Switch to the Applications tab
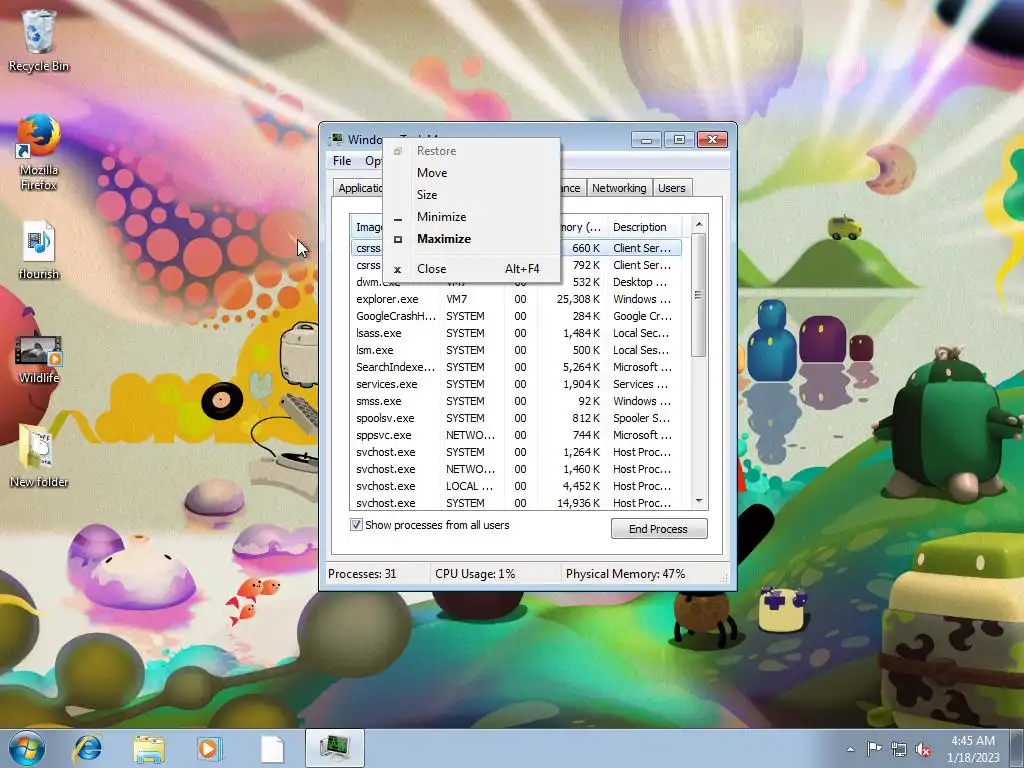 359,188
